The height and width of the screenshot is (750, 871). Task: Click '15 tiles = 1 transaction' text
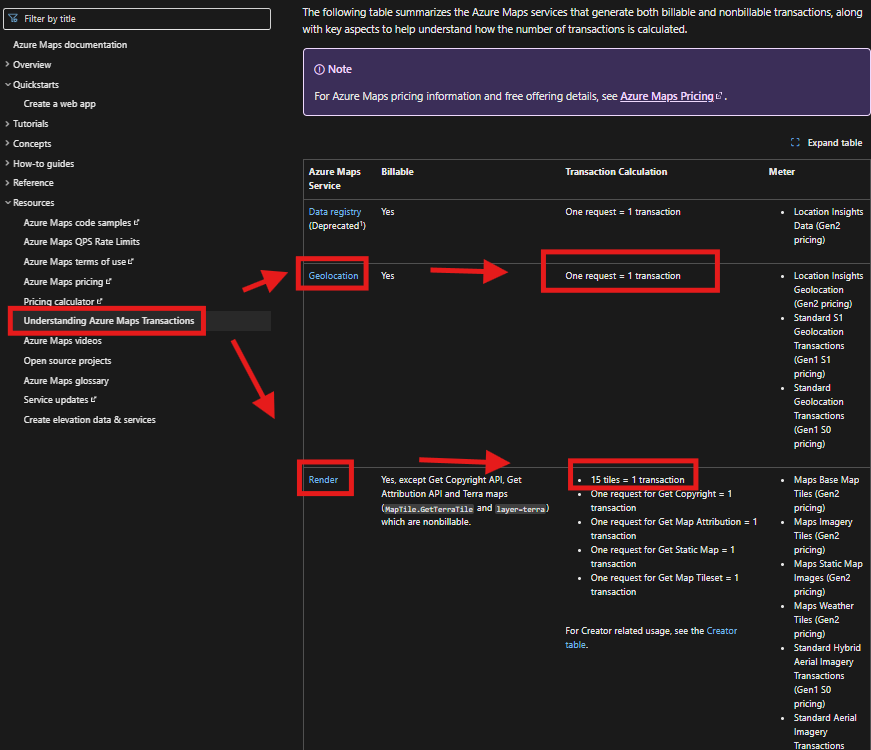(637, 479)
